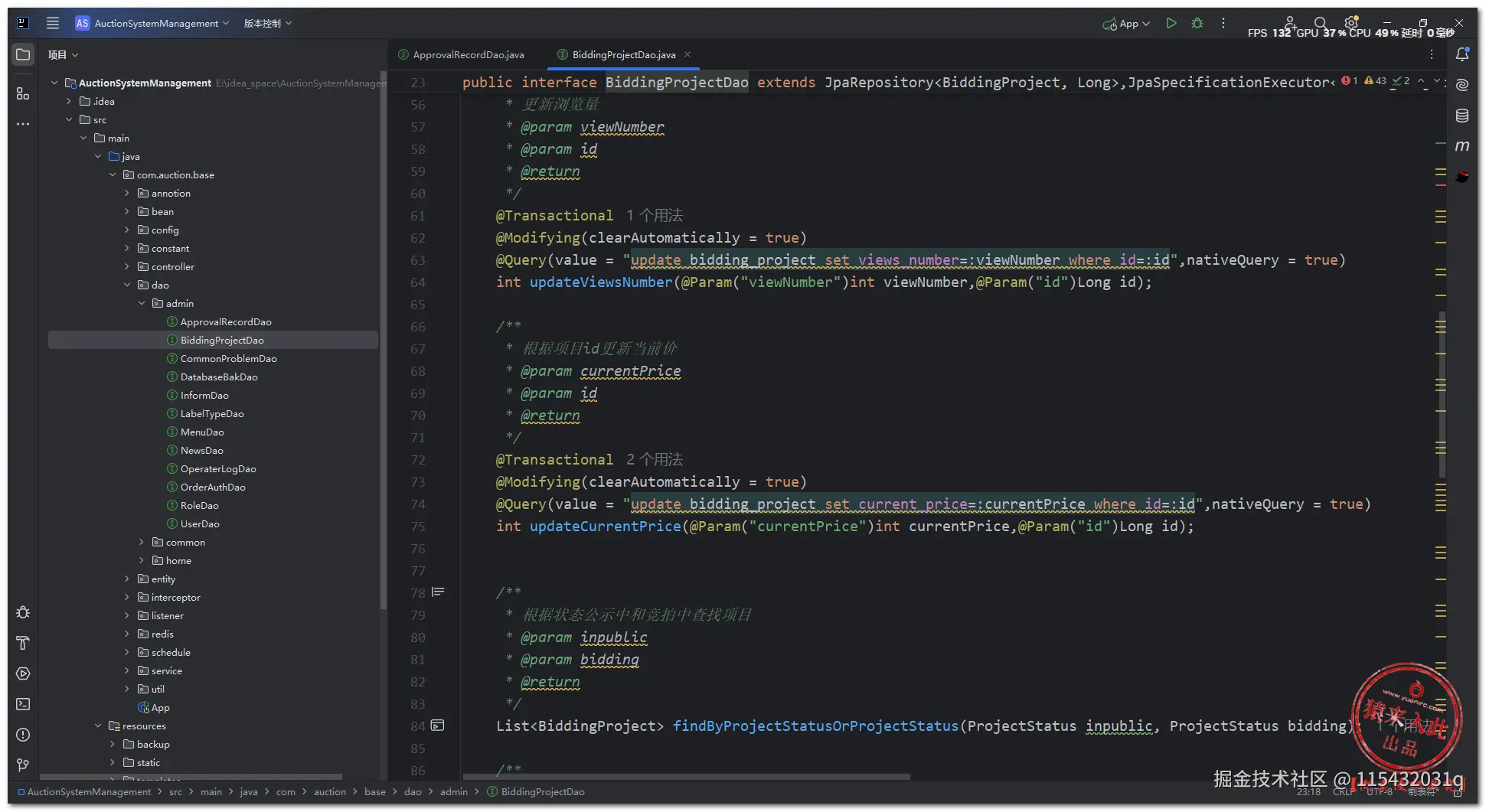
Task: Show more tool windows
Action: tap(23, 124)
